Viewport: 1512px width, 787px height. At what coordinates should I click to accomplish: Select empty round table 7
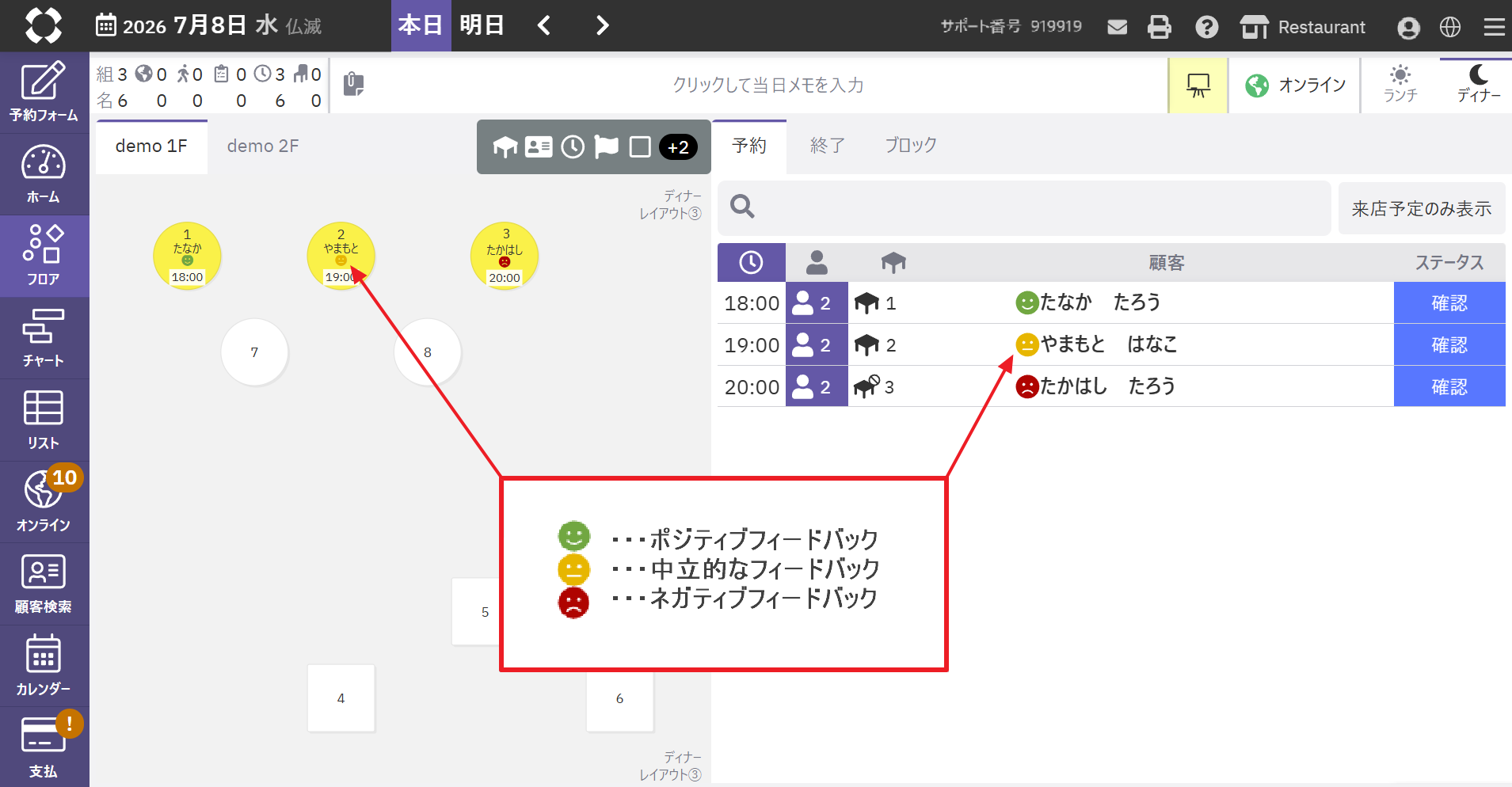pos(254,352)
